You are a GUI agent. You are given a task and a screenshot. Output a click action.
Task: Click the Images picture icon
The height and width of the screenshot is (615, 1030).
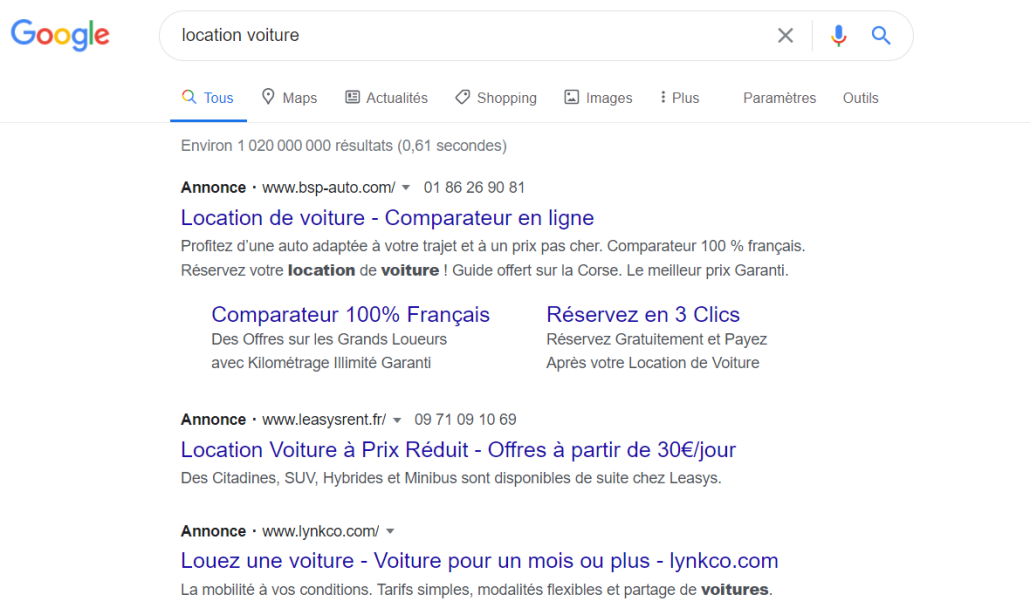click(571, 97)
